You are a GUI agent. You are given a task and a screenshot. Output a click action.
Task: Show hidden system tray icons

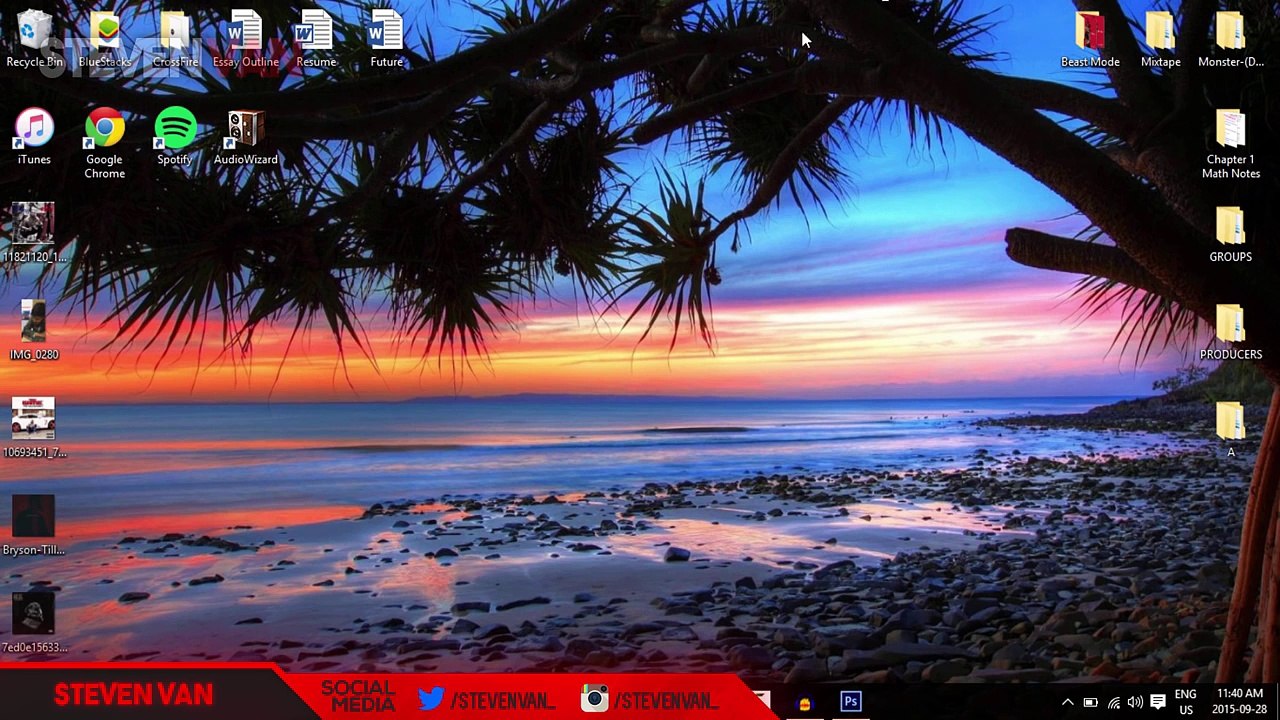coord(1067,702)
